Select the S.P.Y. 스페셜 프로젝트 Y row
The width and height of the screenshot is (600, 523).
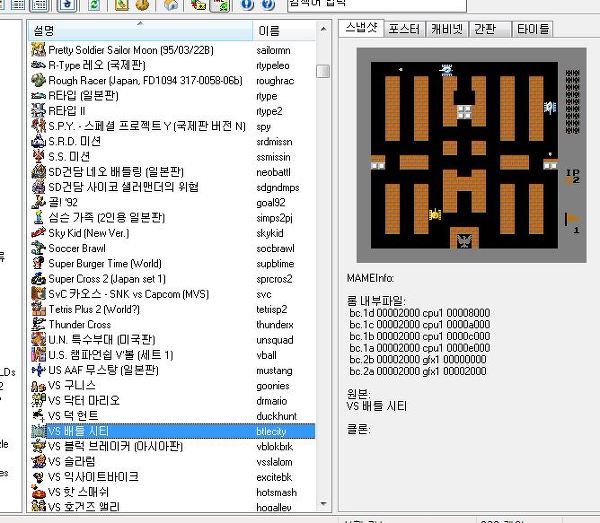172,126
